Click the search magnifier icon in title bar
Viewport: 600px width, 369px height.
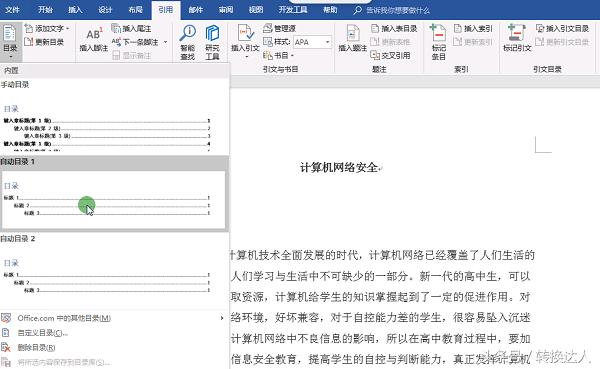click(x=357, y=10)
